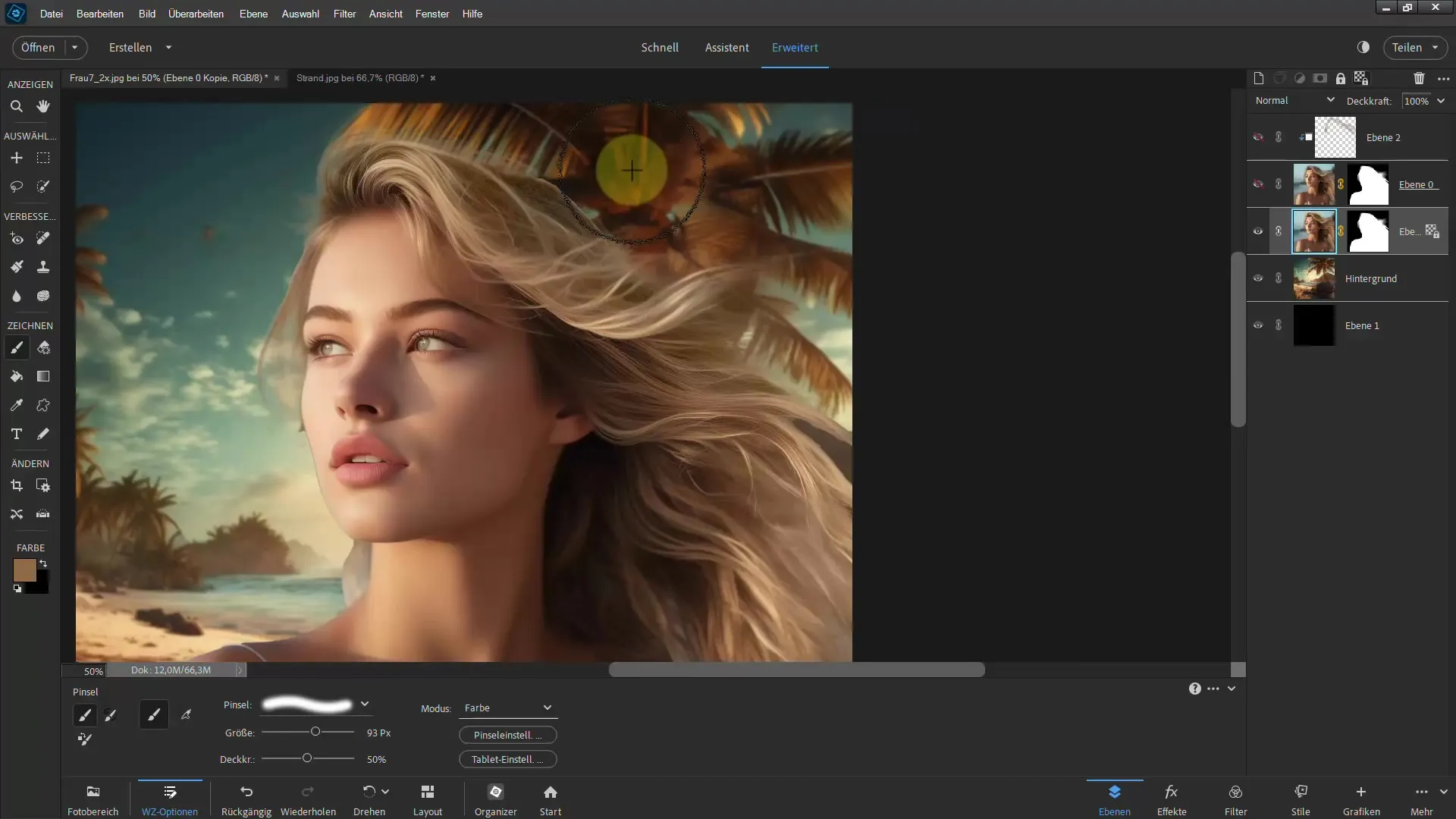Open the Effekte panel
1456x819 pixels.
click(x=1172, y=799)
